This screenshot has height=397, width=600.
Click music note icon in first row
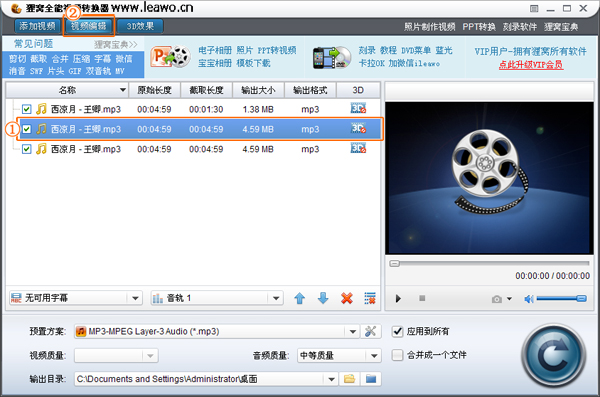41,109
